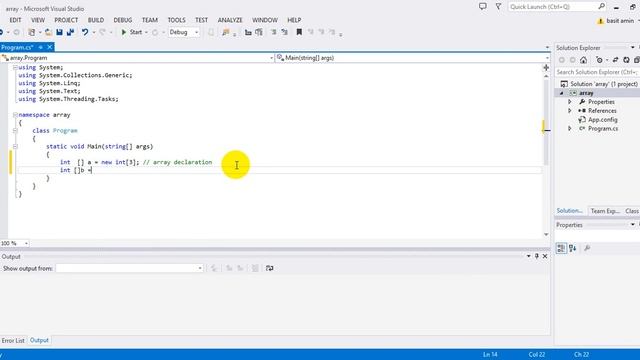Click the bookmark toggle icon in toolbar
Screen dimensions: 640x360
(x=299, y=32)
